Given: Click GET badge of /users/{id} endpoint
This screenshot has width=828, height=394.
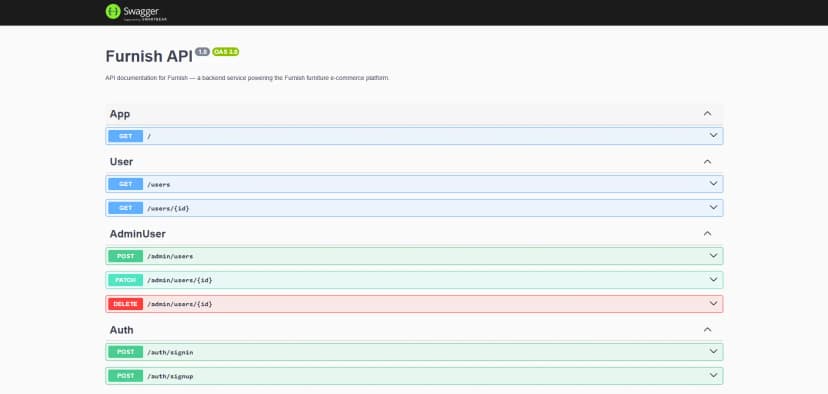Looking at the screenshot, I should tap(126, 208).
